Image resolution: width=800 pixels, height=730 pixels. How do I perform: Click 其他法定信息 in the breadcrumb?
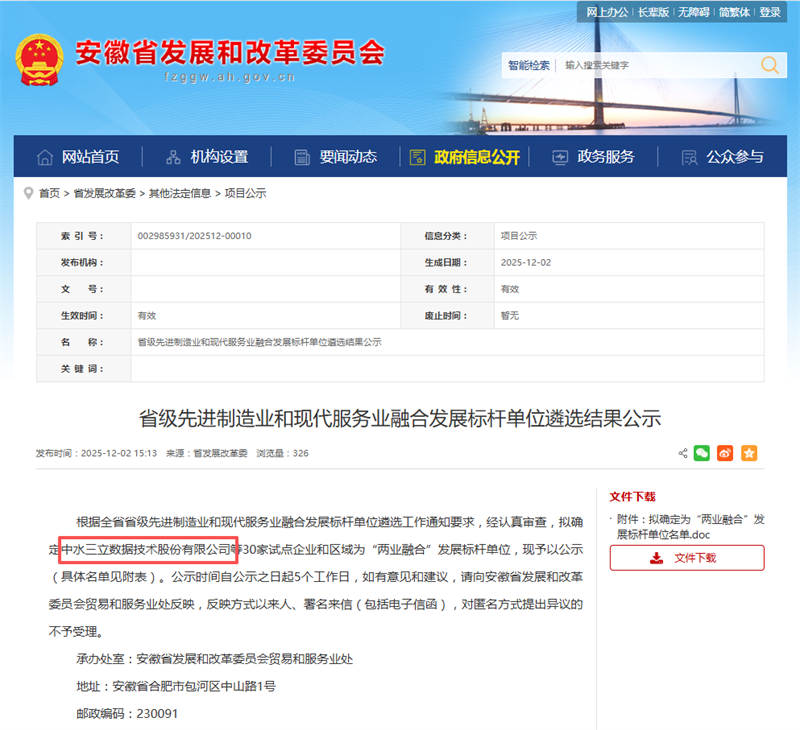180,193
